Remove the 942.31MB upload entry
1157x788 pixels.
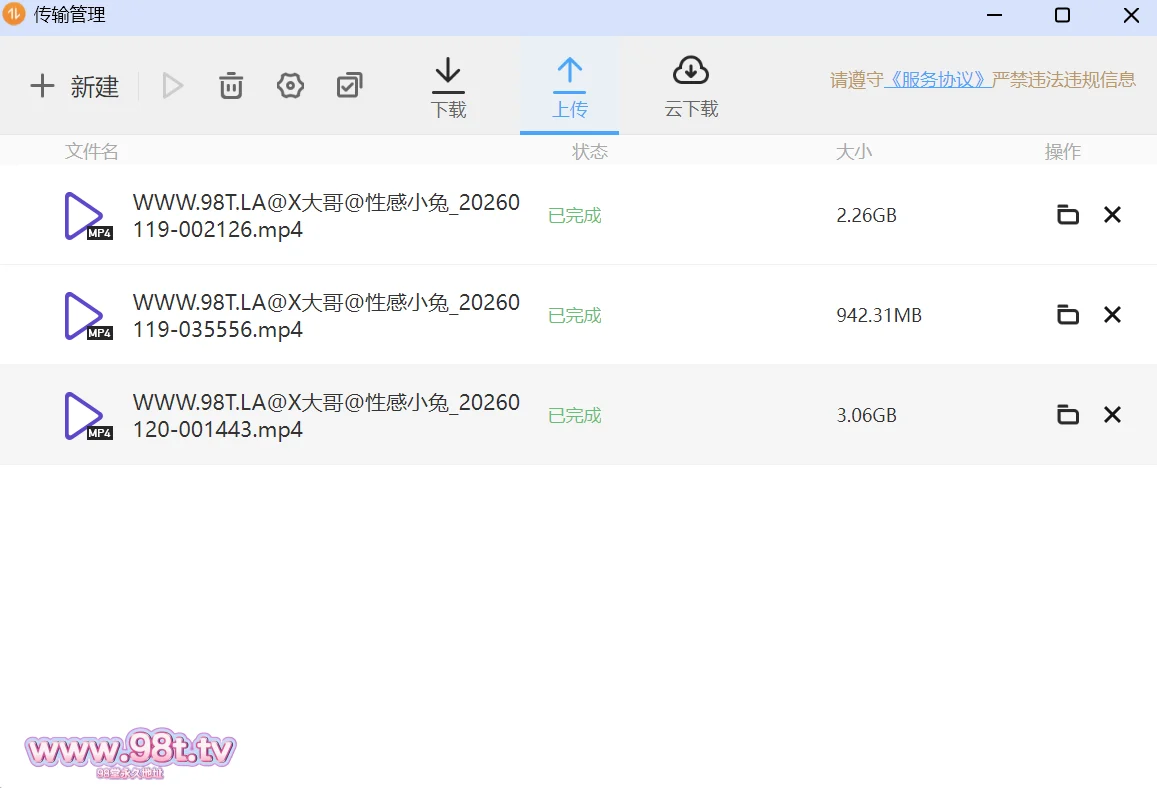click(x=1112, y=315)
